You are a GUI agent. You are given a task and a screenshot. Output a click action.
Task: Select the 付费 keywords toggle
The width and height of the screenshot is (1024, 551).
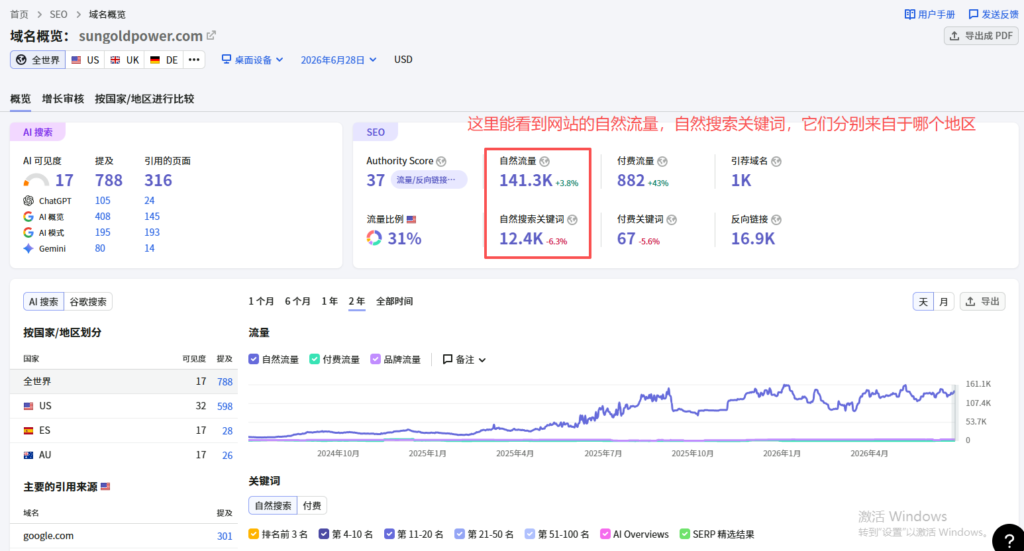[x=312, y=505]
